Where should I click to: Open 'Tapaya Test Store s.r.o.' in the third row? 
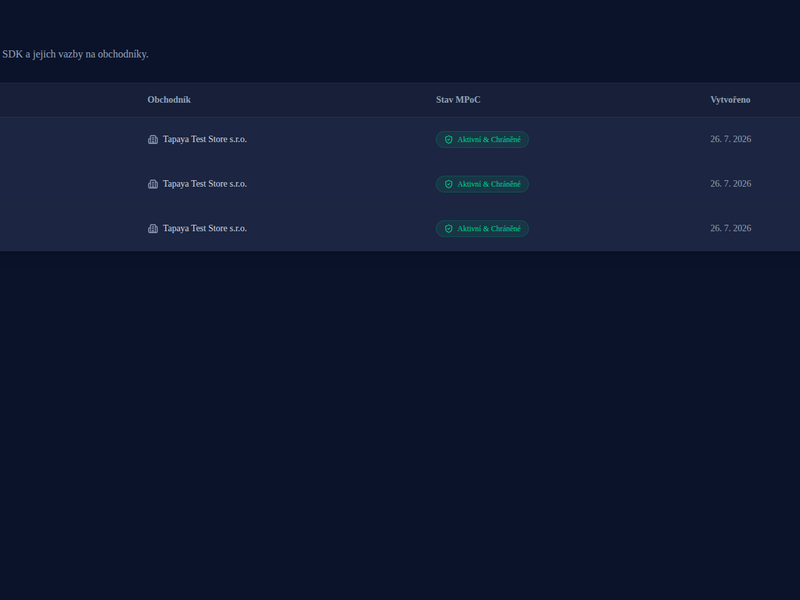coord(205,229)
